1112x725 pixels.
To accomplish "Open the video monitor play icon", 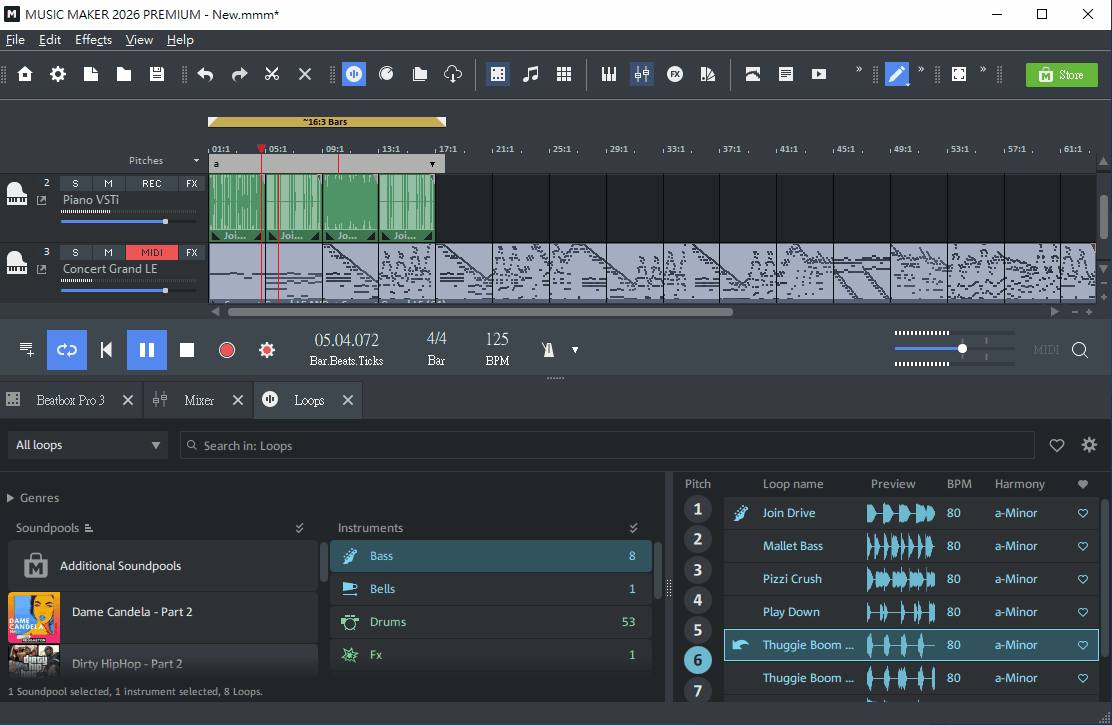I will click(x=818, y=74).
